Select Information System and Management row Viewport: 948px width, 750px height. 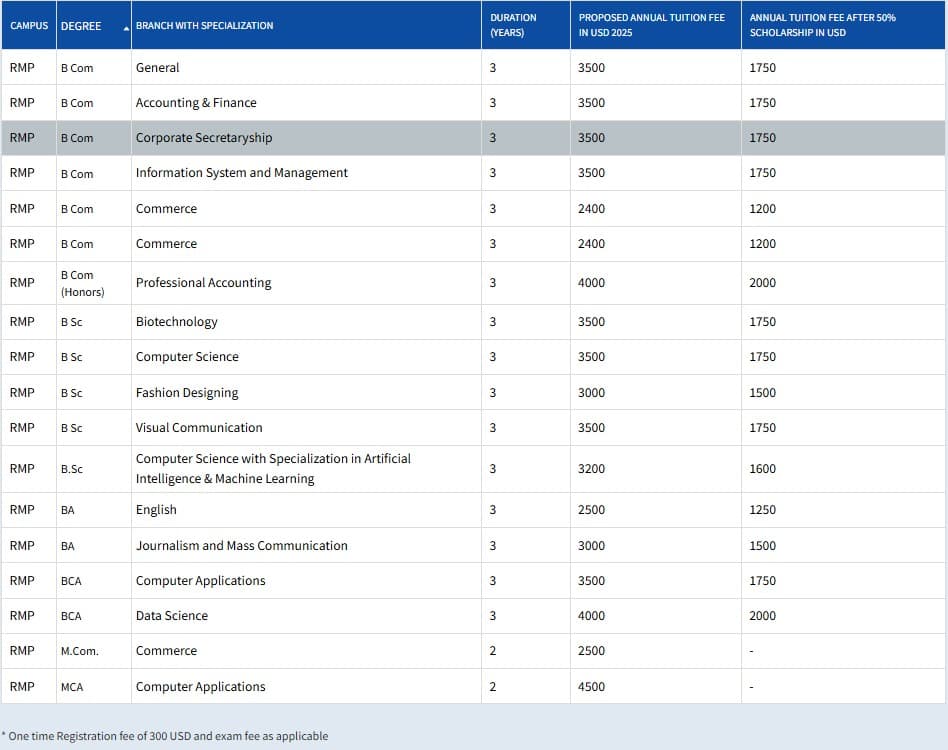[242, 173]
